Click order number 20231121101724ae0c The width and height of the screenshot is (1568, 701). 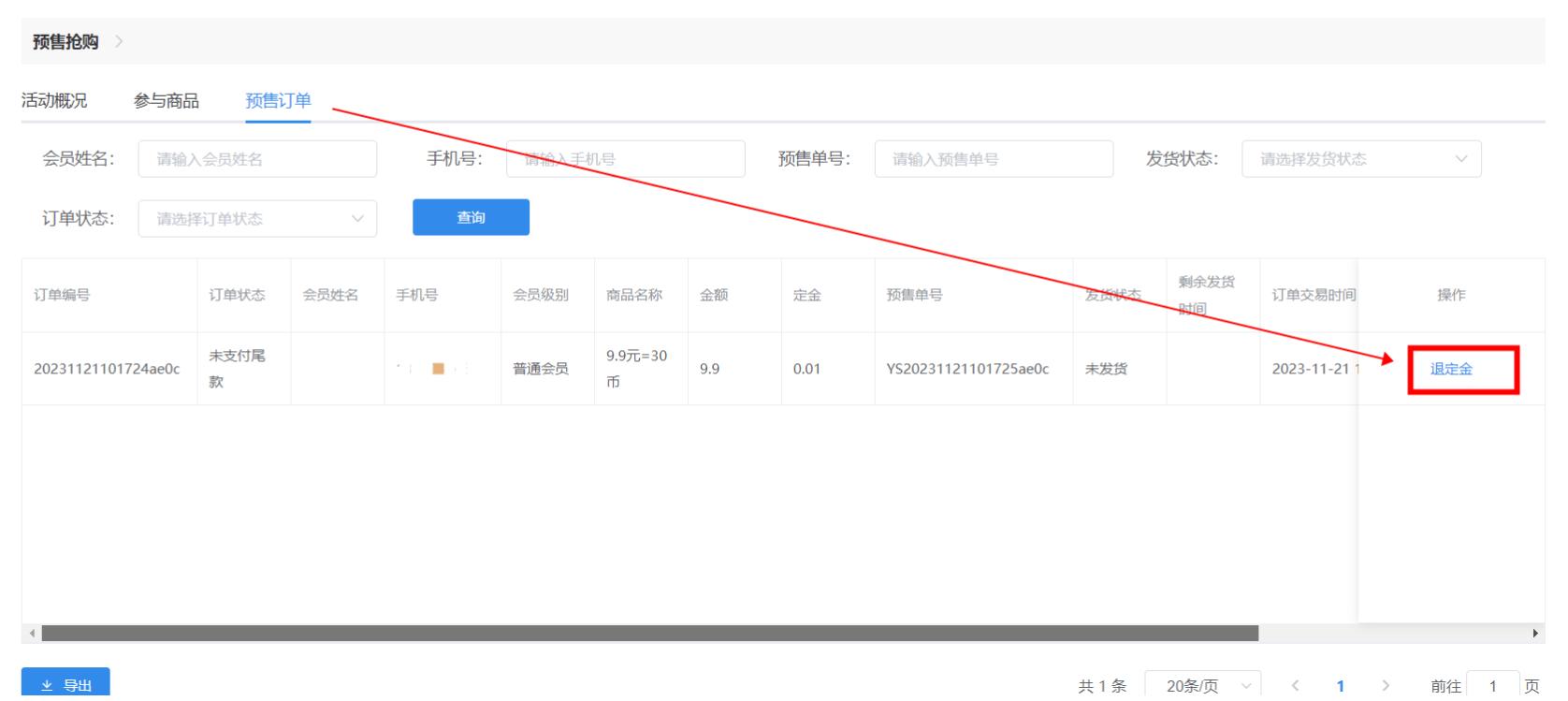(x=107, y=369)
